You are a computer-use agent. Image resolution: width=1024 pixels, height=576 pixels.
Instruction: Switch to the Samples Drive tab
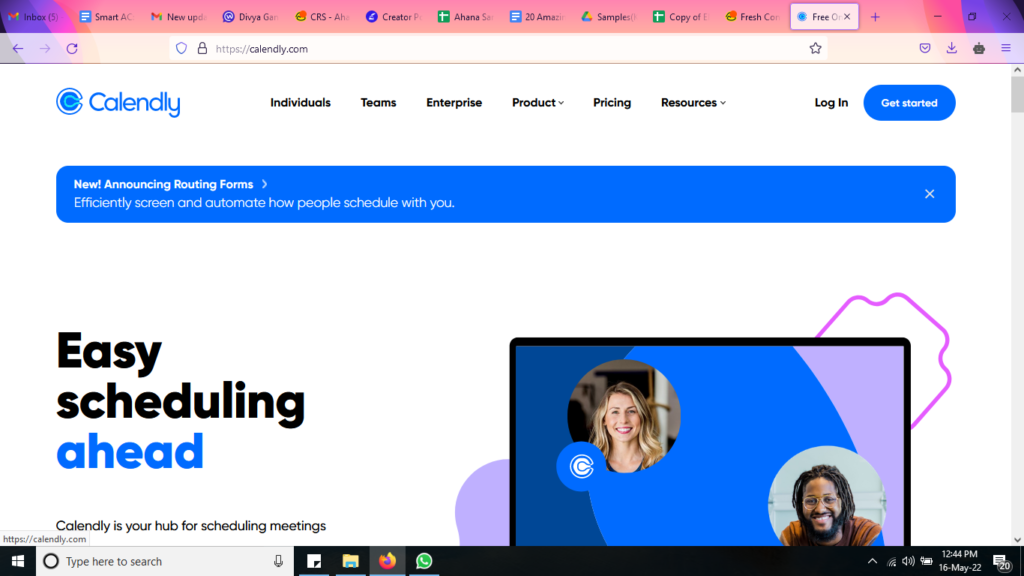point(609,17)
